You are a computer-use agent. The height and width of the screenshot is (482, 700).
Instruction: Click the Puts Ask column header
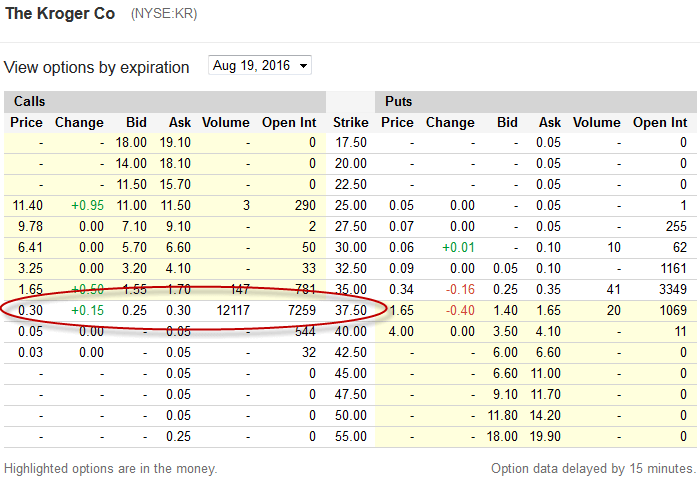click(x=550, y=122)
